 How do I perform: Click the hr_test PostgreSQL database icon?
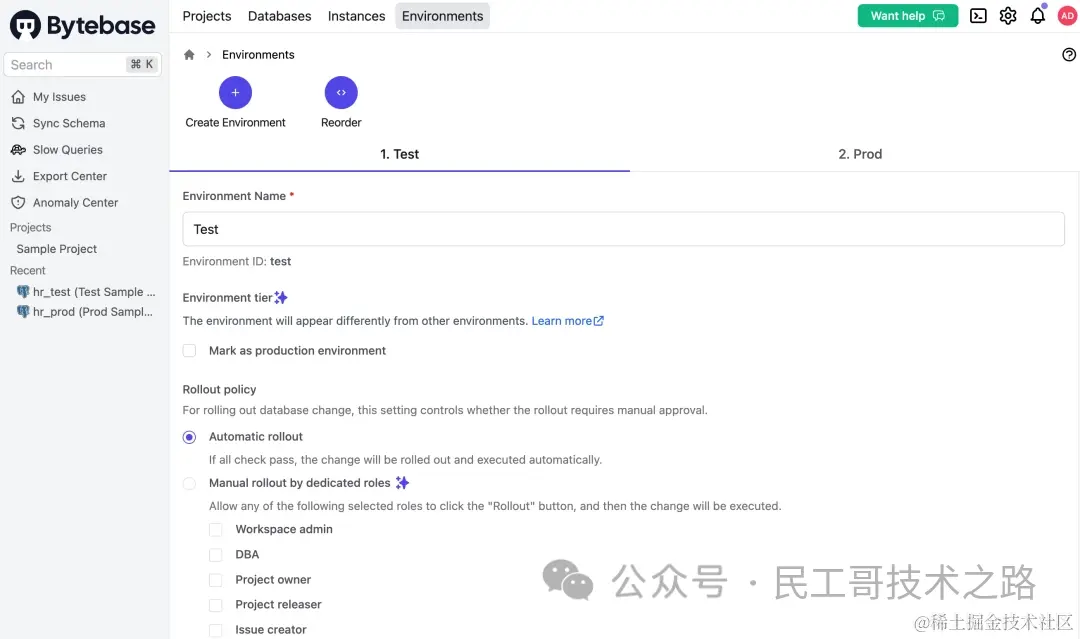tap(23, 291)
